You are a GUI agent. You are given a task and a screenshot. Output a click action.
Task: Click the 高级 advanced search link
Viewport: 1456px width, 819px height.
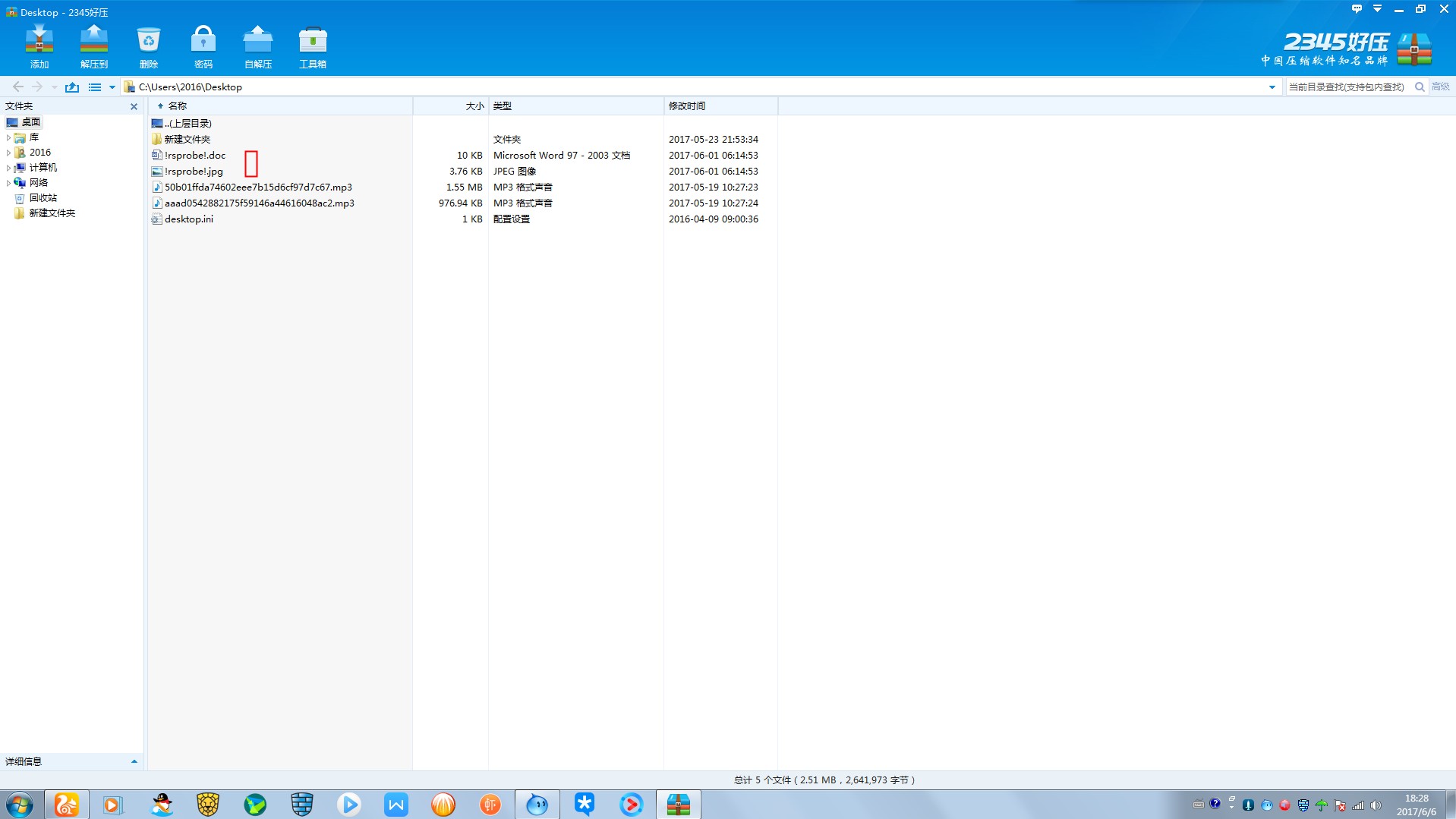coord(1440,87)
